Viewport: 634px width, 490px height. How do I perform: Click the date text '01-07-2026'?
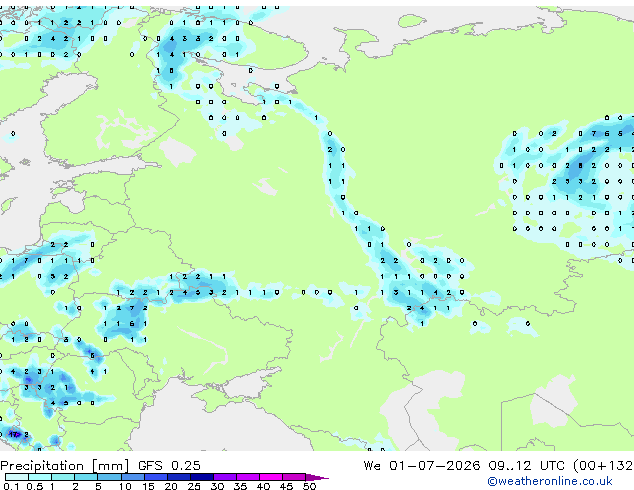(x=435, y=466)
